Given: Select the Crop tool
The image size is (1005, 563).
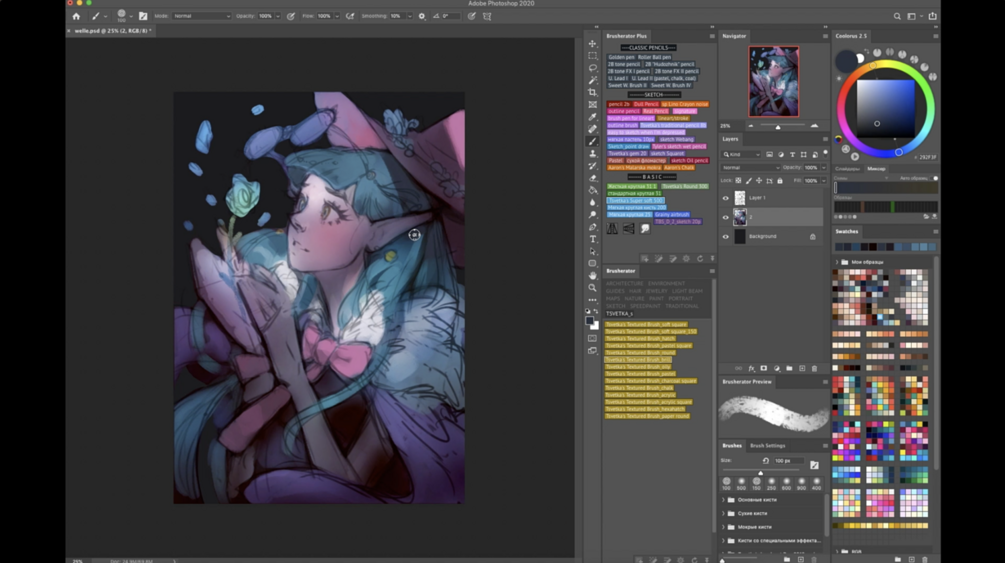Looking at the screenshot, I should tap(592, 92).
